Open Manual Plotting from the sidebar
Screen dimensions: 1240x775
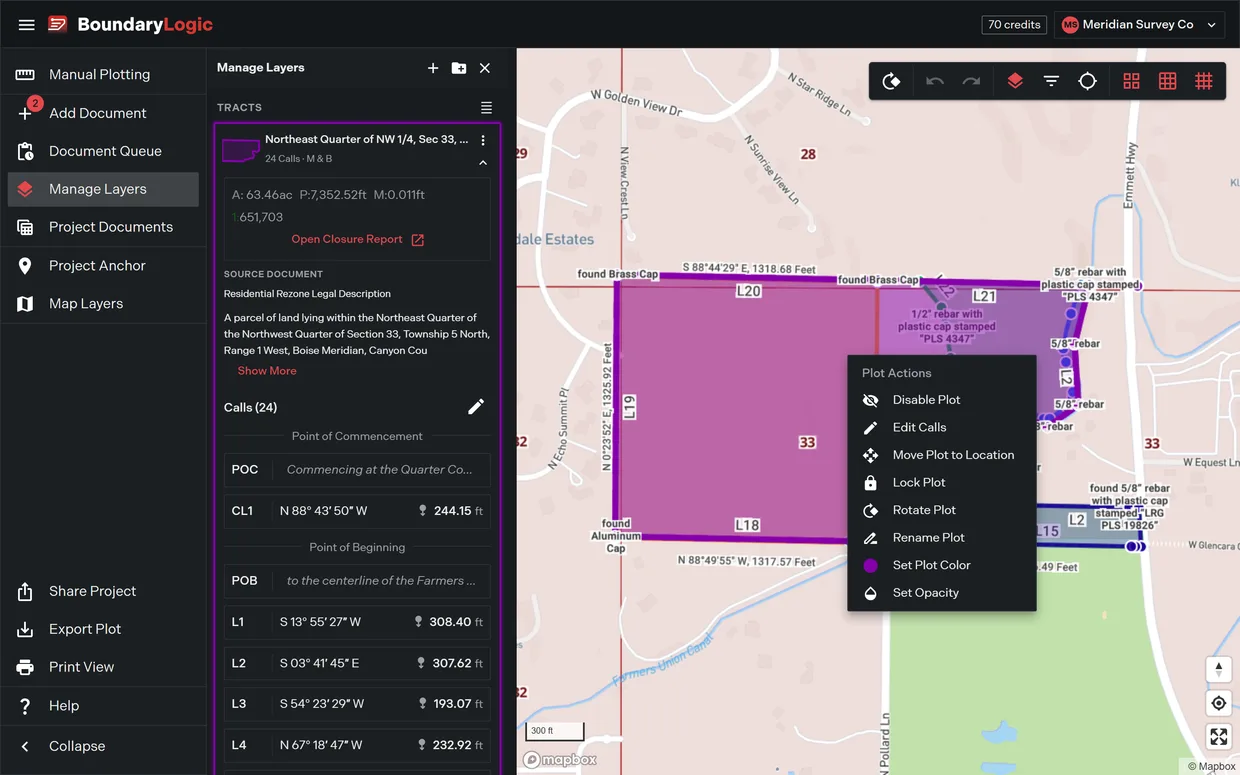103,75
